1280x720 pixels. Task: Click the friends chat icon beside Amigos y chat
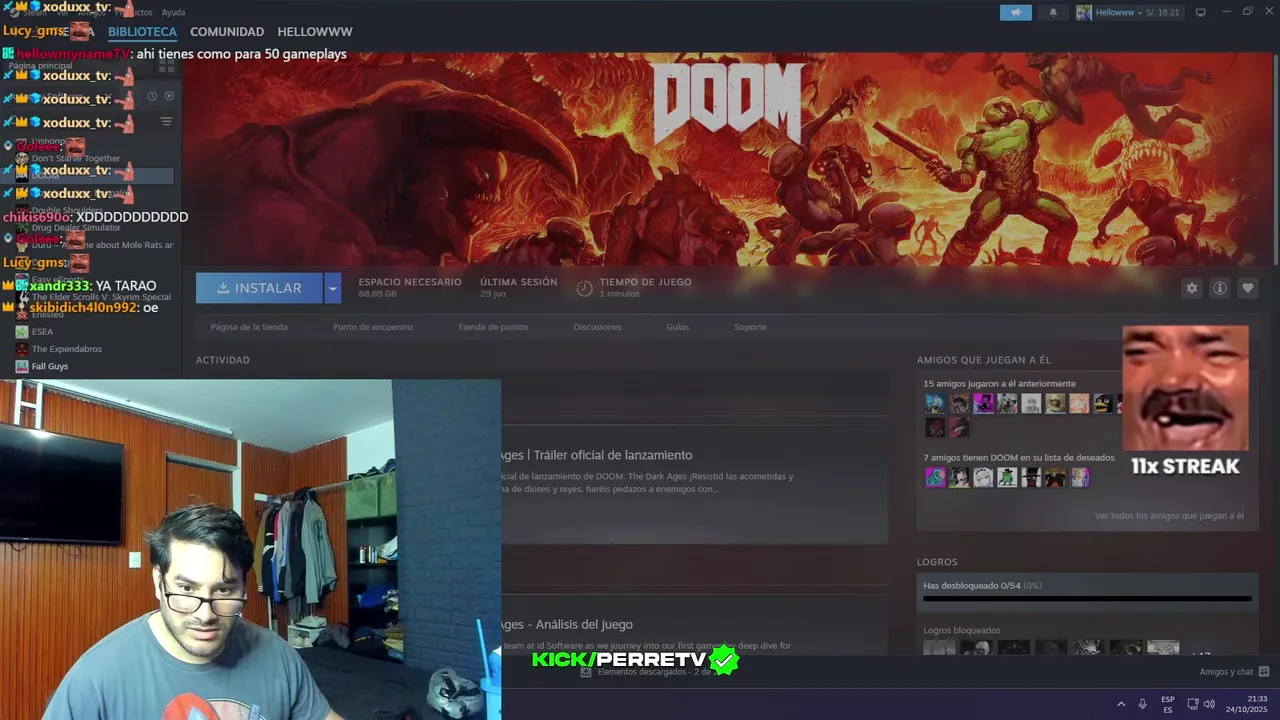tap(1264, 672)
